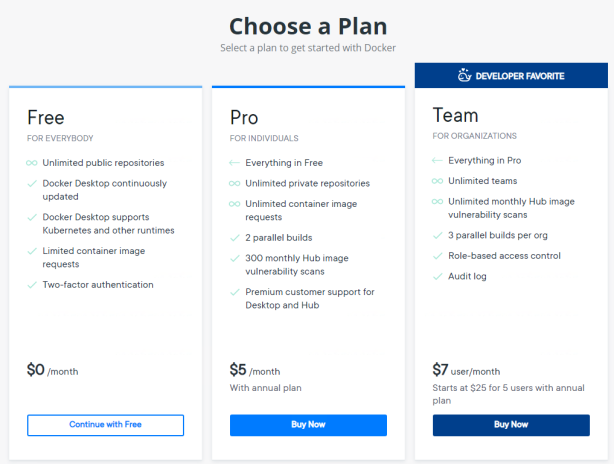This screenshot has height=464, width=614.
Task: Click checkmark beside Role-based access control
Action: tap(438, 255)
